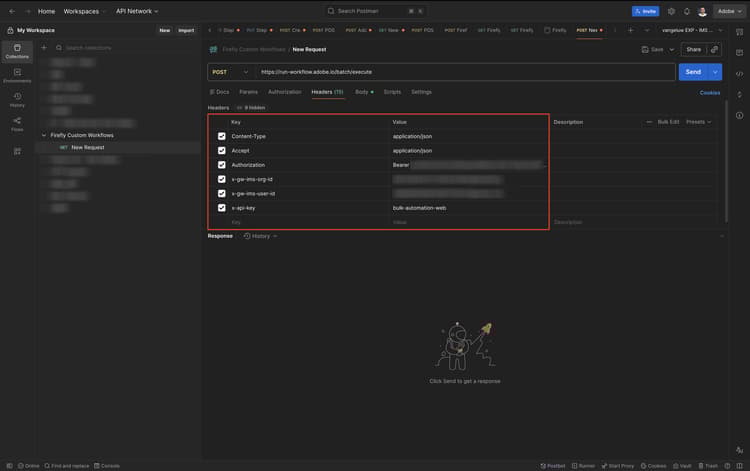Open the Cookies link

[710, 93]
